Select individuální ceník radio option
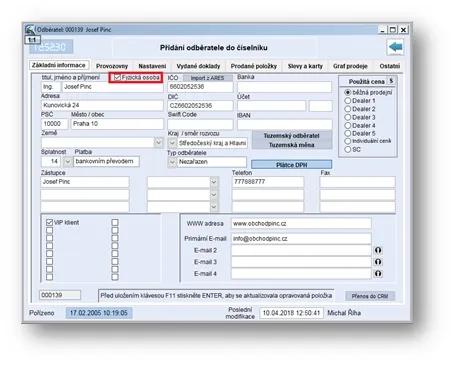 pos(348,141)
